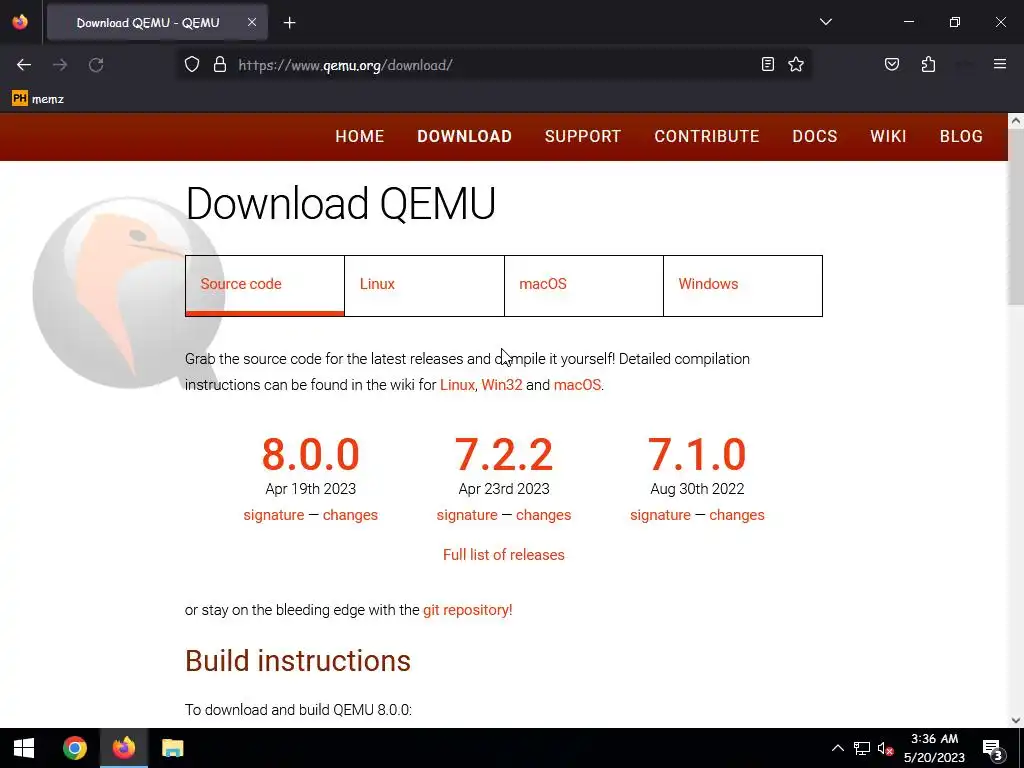Open the Win32 wiki link
This screenshot has height=768, width=1024.
coord(502,385)
